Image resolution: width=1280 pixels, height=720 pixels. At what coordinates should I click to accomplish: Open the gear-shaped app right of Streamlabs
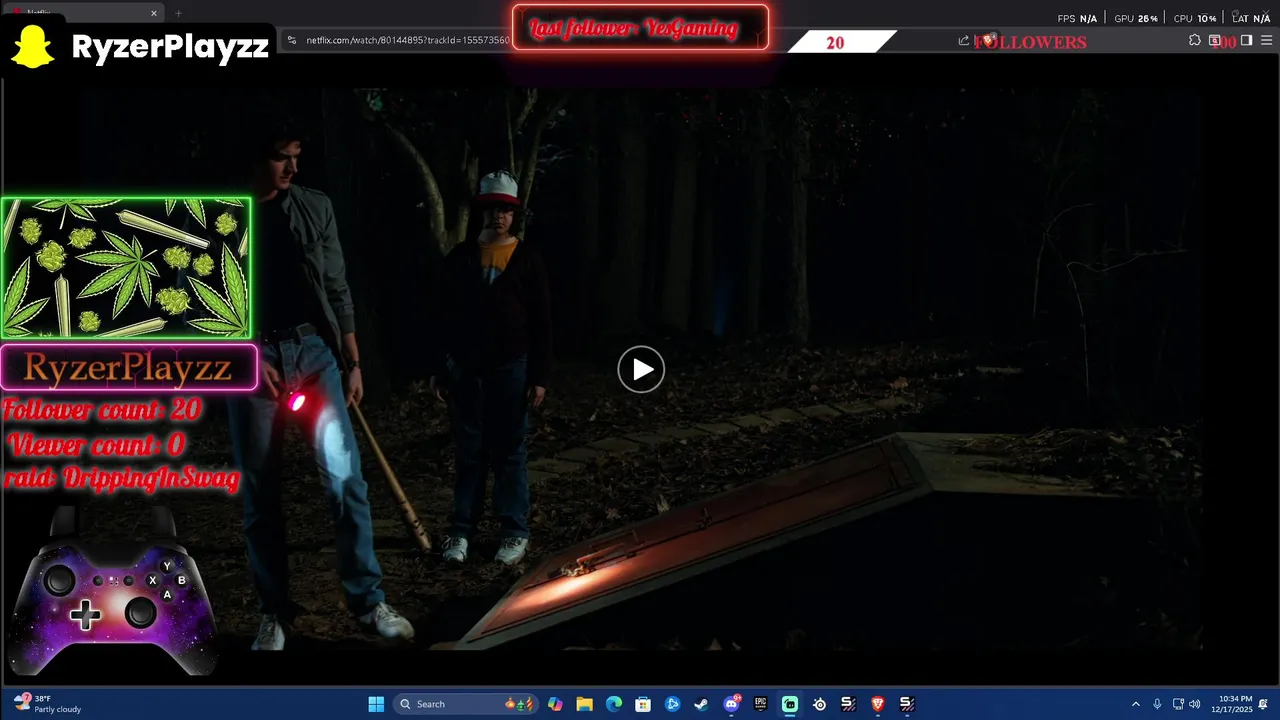click(x=819, y=704)
